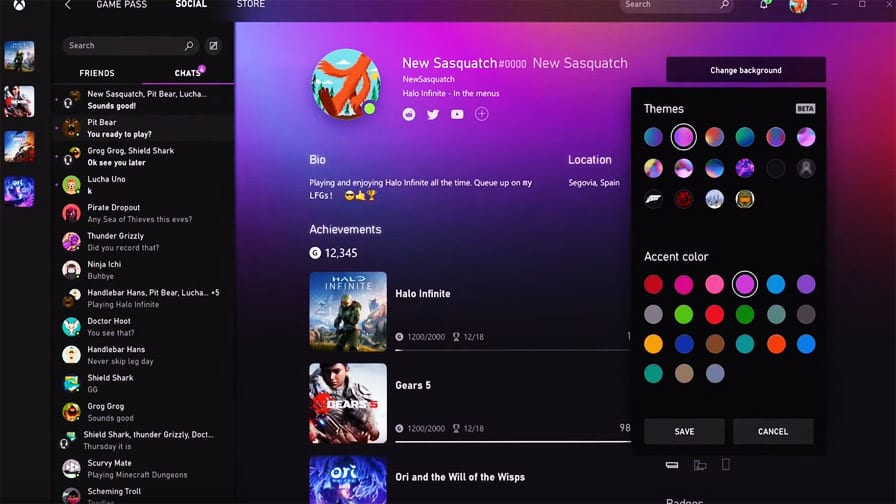Go back using the back arrow

tap(68, 5)
